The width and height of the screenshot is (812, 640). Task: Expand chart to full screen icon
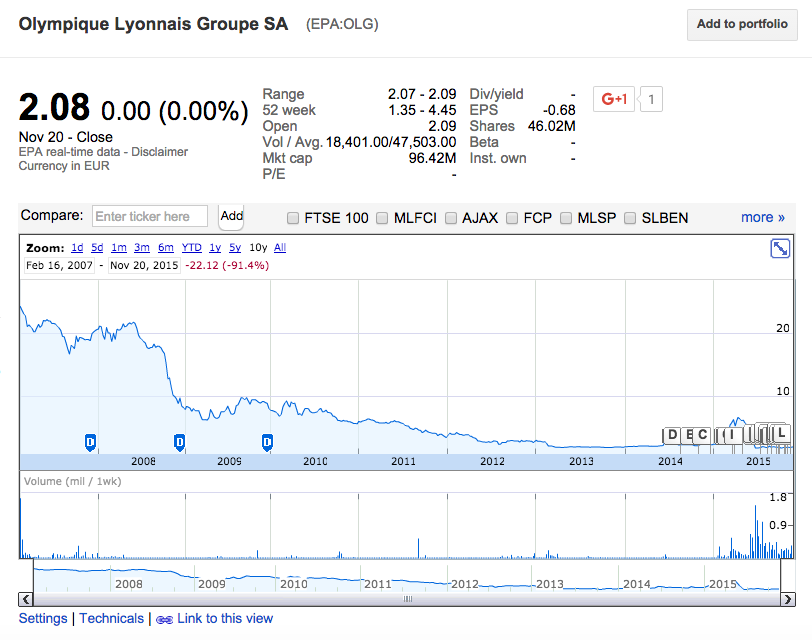point(780,249)
